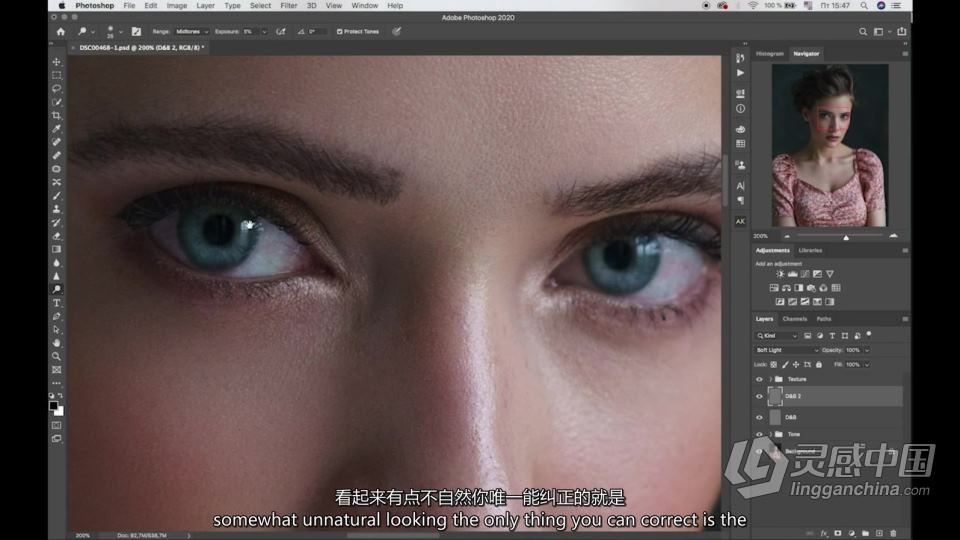Click the Home icon in options bar

[x=61, y=32]
